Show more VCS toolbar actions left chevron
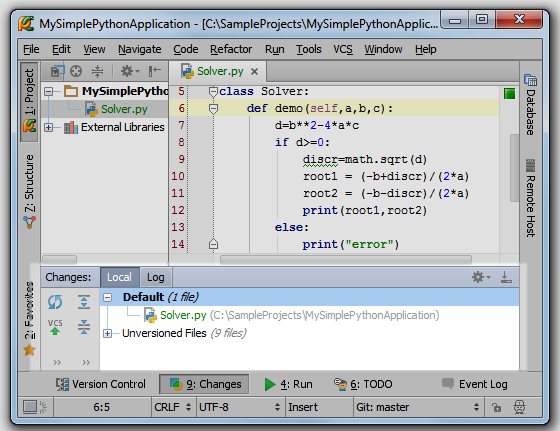This screenshot has width=560, height=431. (x=57, y=362)
